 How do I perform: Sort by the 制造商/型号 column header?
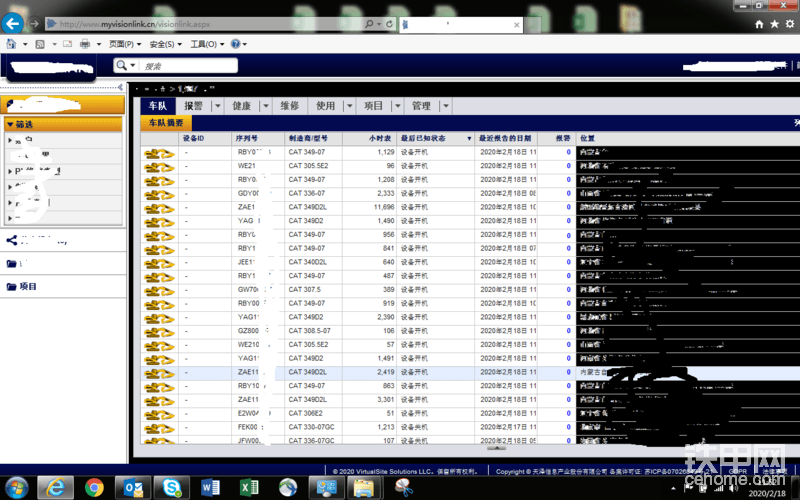[x=313, y=138]
